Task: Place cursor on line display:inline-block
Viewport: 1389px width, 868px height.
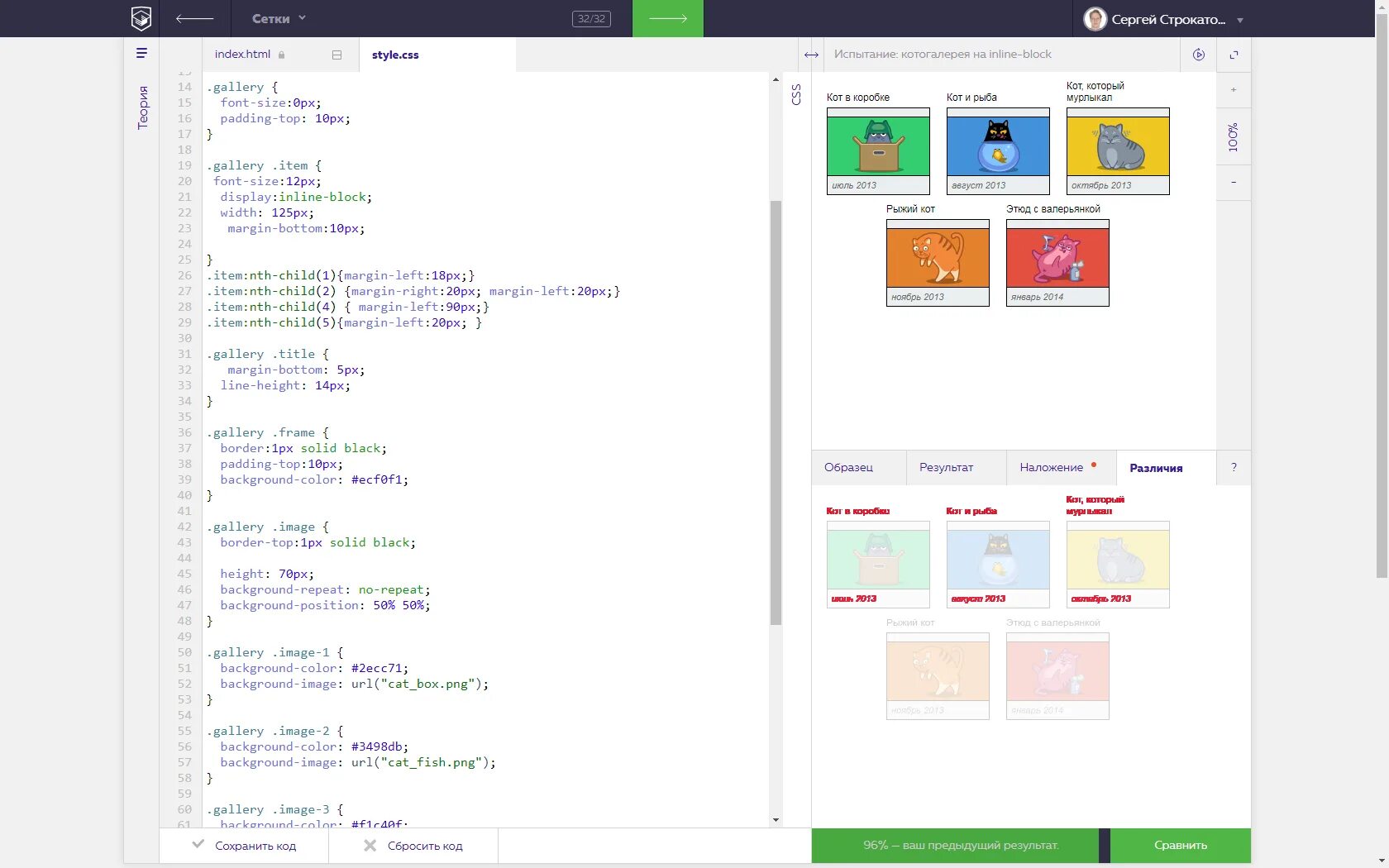Action: point(296,197)
